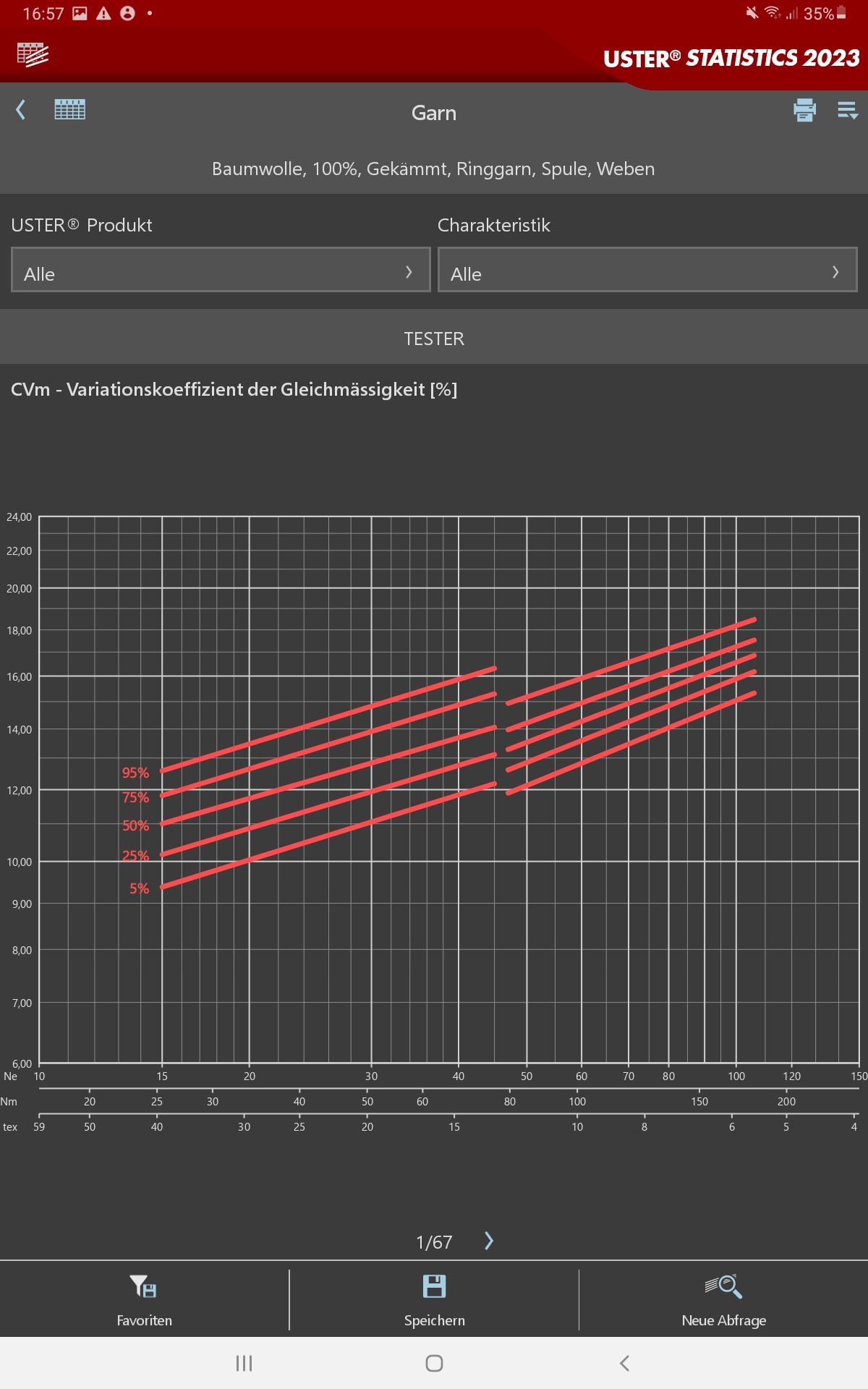
Task: Select the TESTER section tab
Action: pyautogui.click(x=434, y=339)
